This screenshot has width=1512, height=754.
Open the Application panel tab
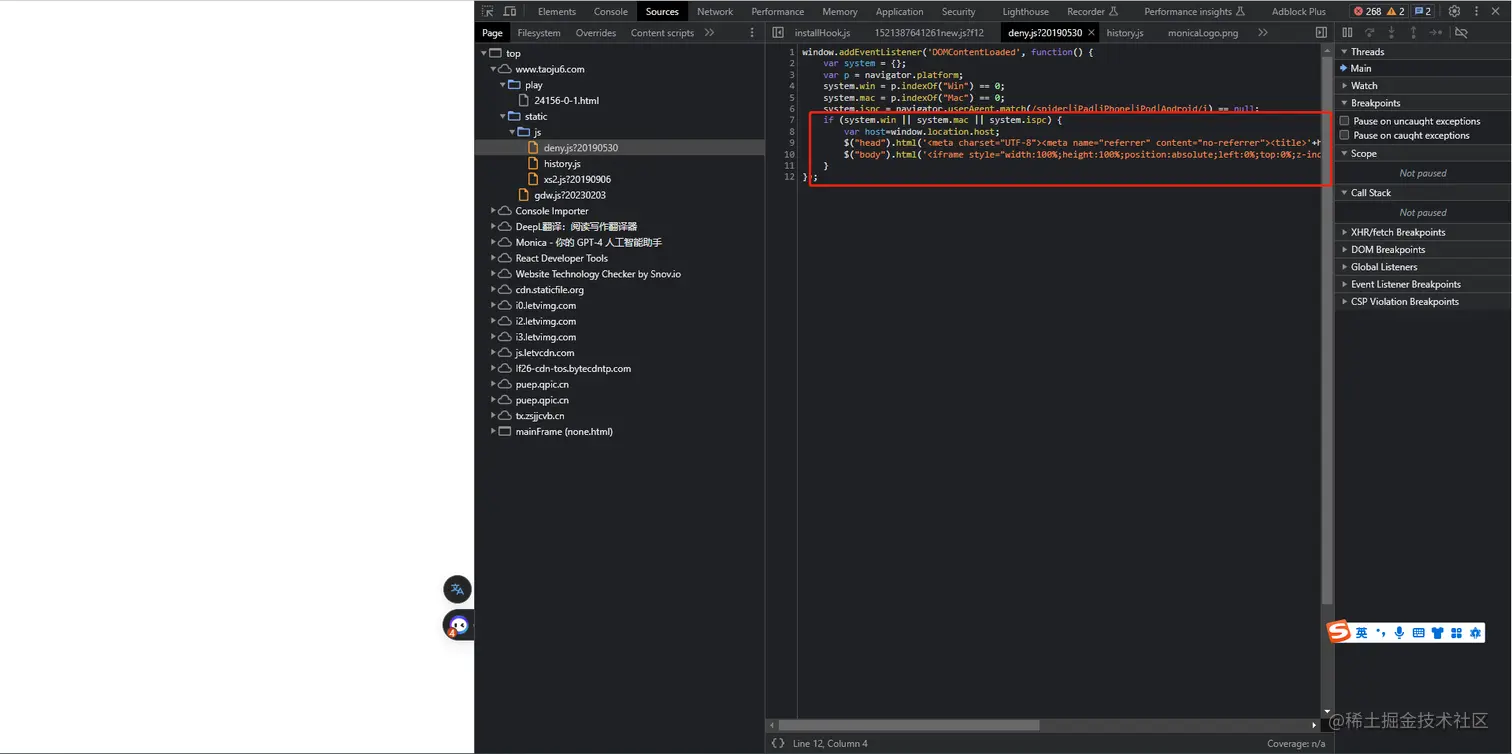(899, 11)
